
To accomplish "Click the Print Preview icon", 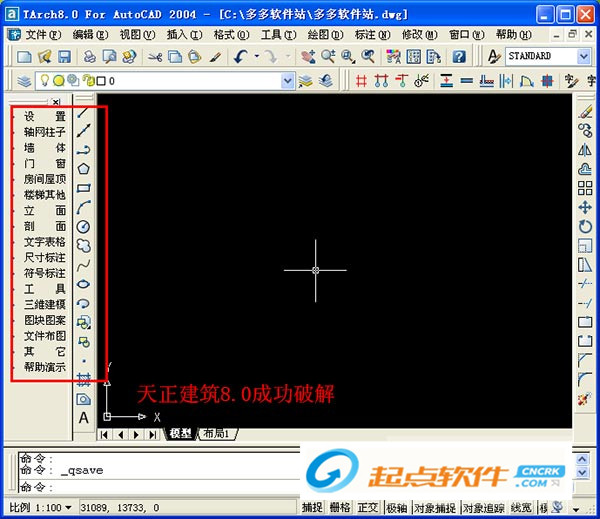I will click(x=110, y=57).
